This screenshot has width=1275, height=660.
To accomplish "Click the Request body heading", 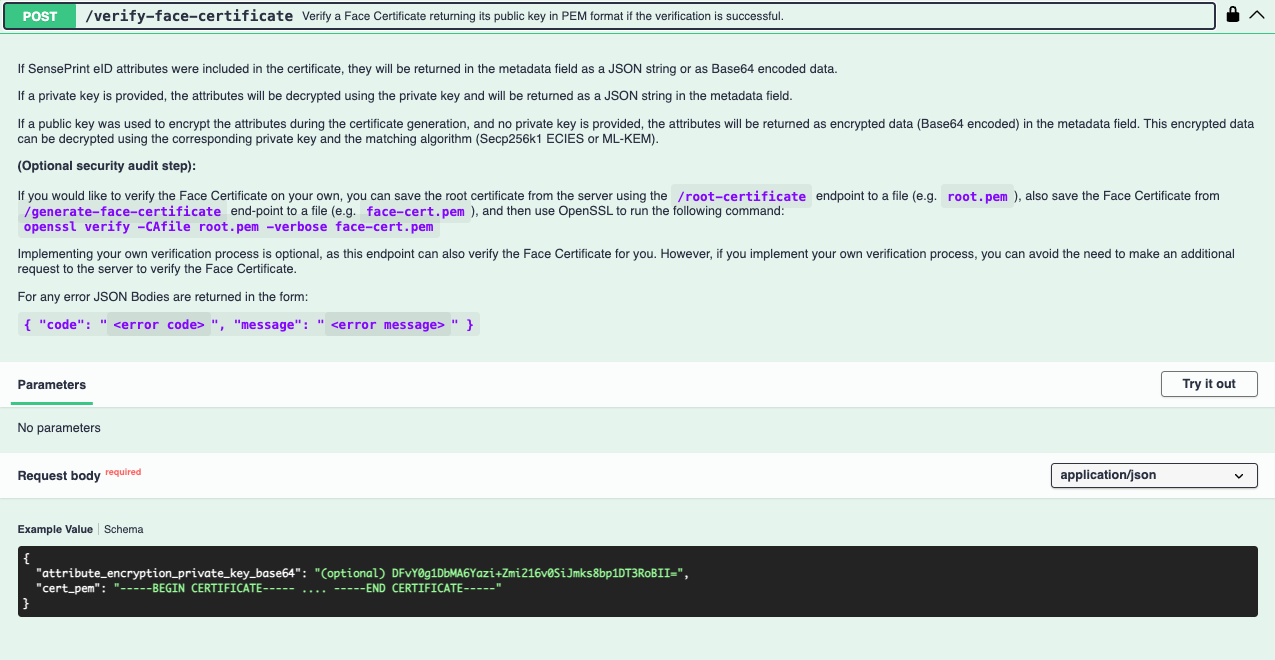I will pyautogui.click(x=59, y=475).
